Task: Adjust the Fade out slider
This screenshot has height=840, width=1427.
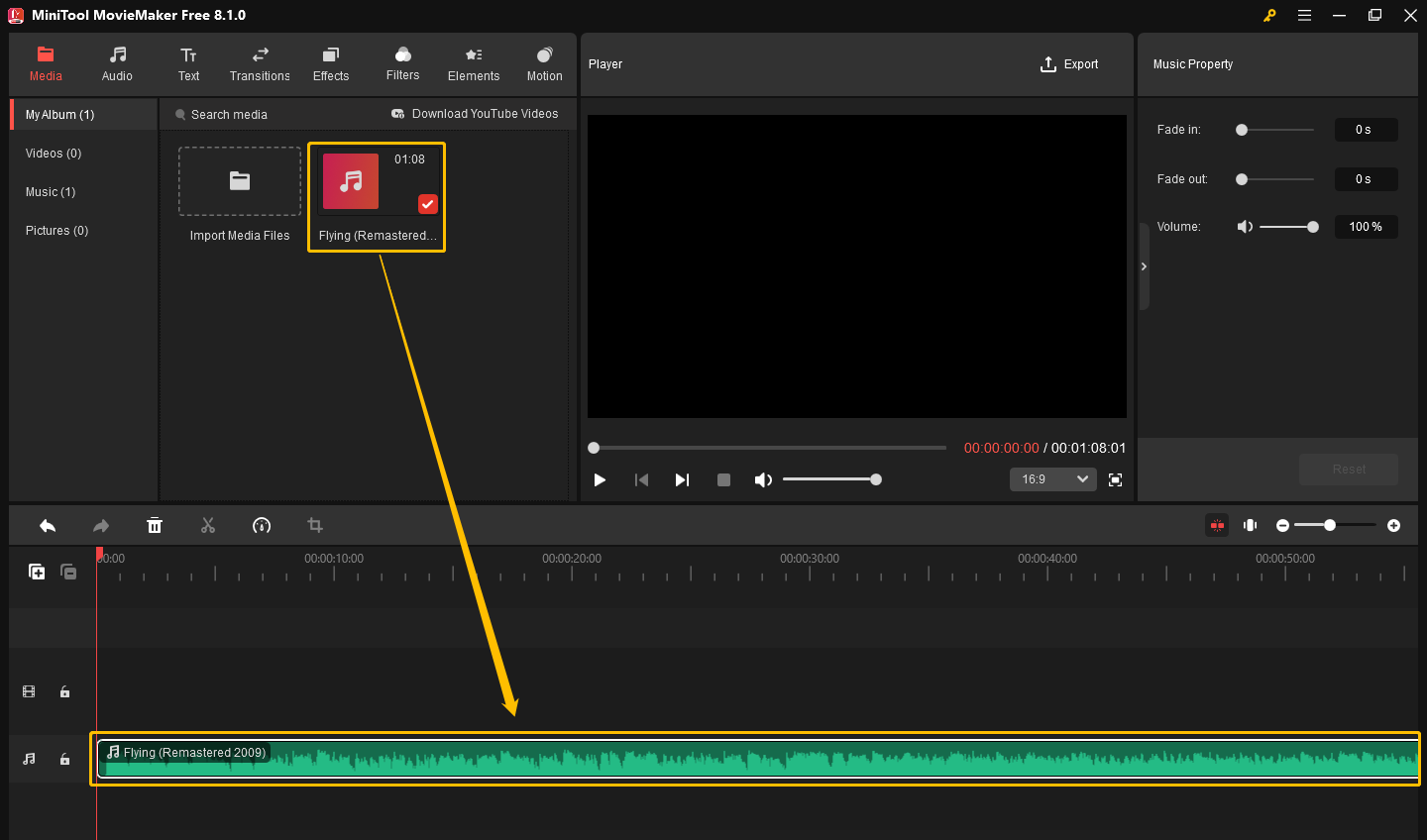Action: click(1275, 179)
